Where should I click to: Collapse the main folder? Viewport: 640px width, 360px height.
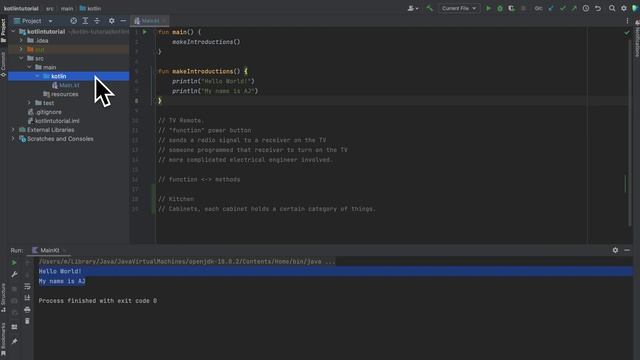pyautogui.click(x=29, y=67)
